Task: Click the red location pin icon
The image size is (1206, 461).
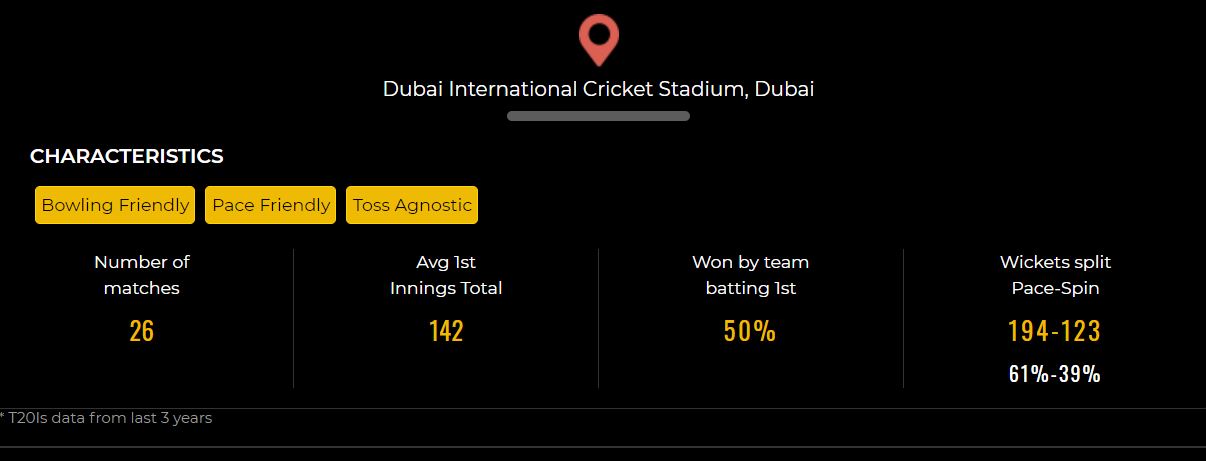Action: point(598,40)
